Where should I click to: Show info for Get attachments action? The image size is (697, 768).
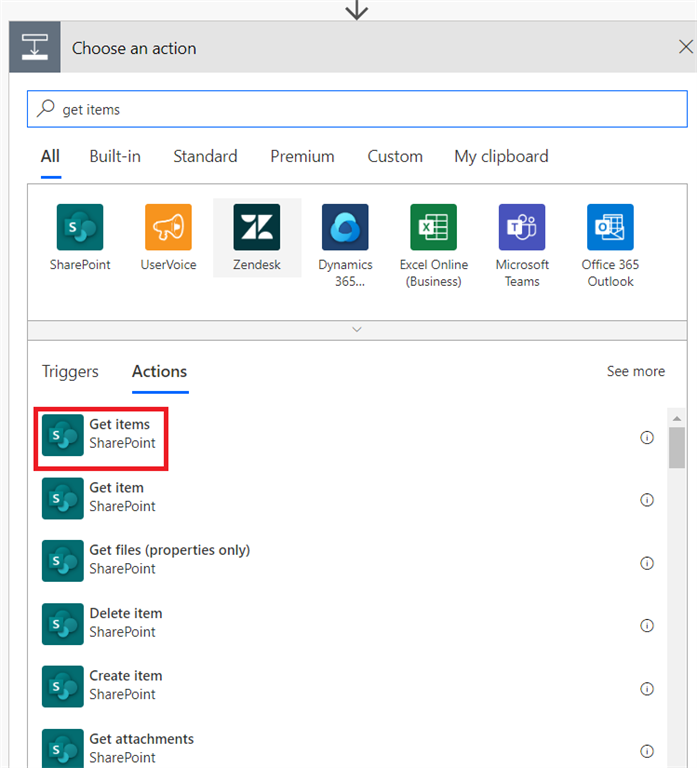pyautogui.click(x=647, y=751)
